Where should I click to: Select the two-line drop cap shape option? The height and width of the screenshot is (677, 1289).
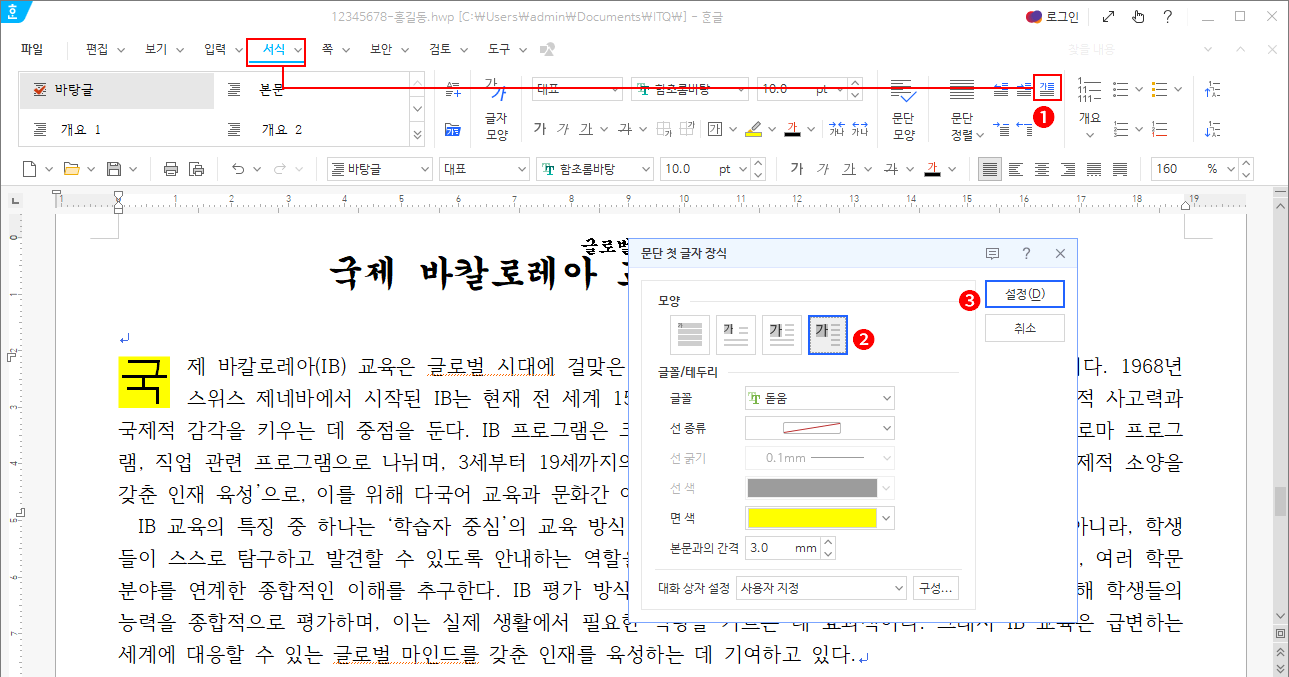(x=735, y=334)
